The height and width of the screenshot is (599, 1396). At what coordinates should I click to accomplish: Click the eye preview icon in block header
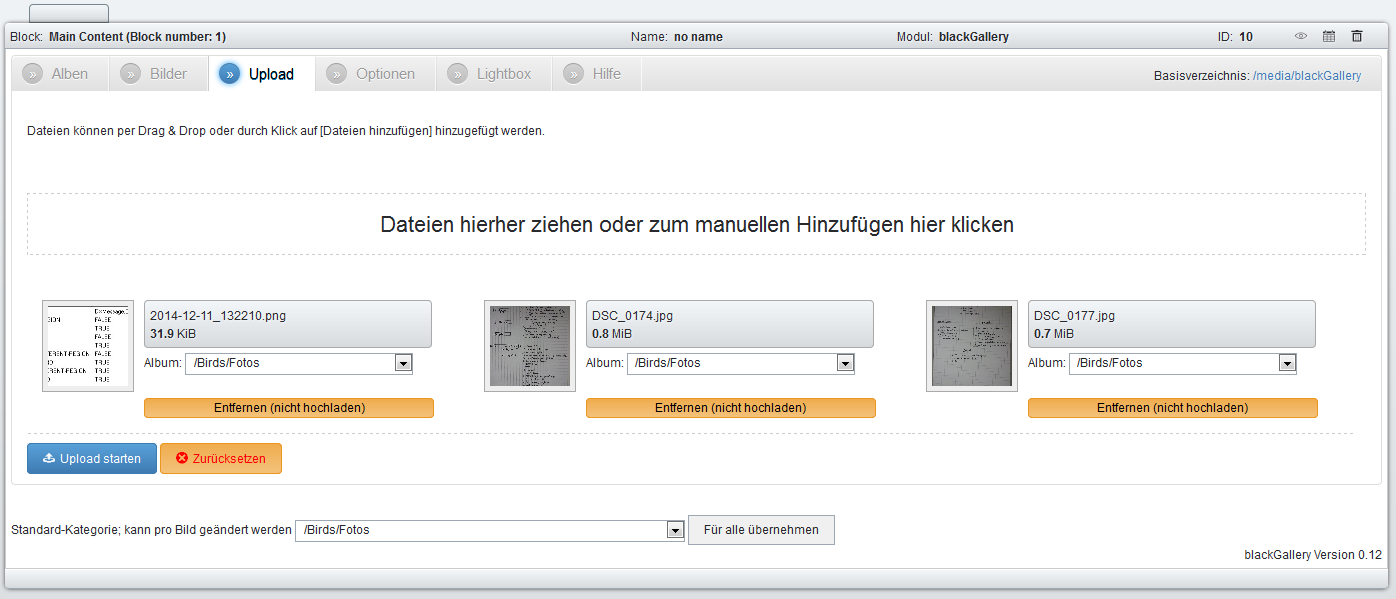coord(1301,36)
